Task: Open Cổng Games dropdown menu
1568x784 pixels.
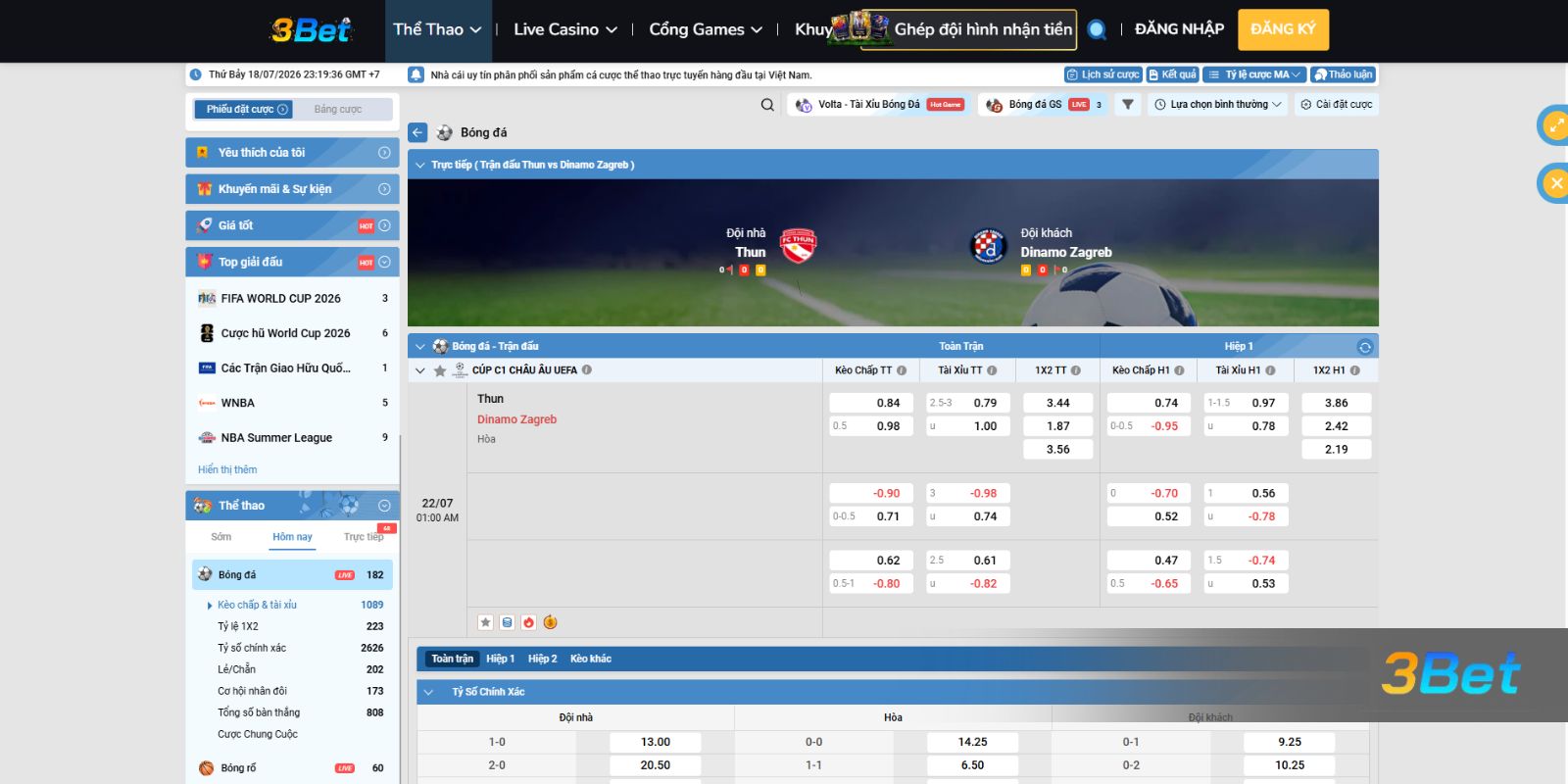Action: pyautogui.click(x=706, y=29)
